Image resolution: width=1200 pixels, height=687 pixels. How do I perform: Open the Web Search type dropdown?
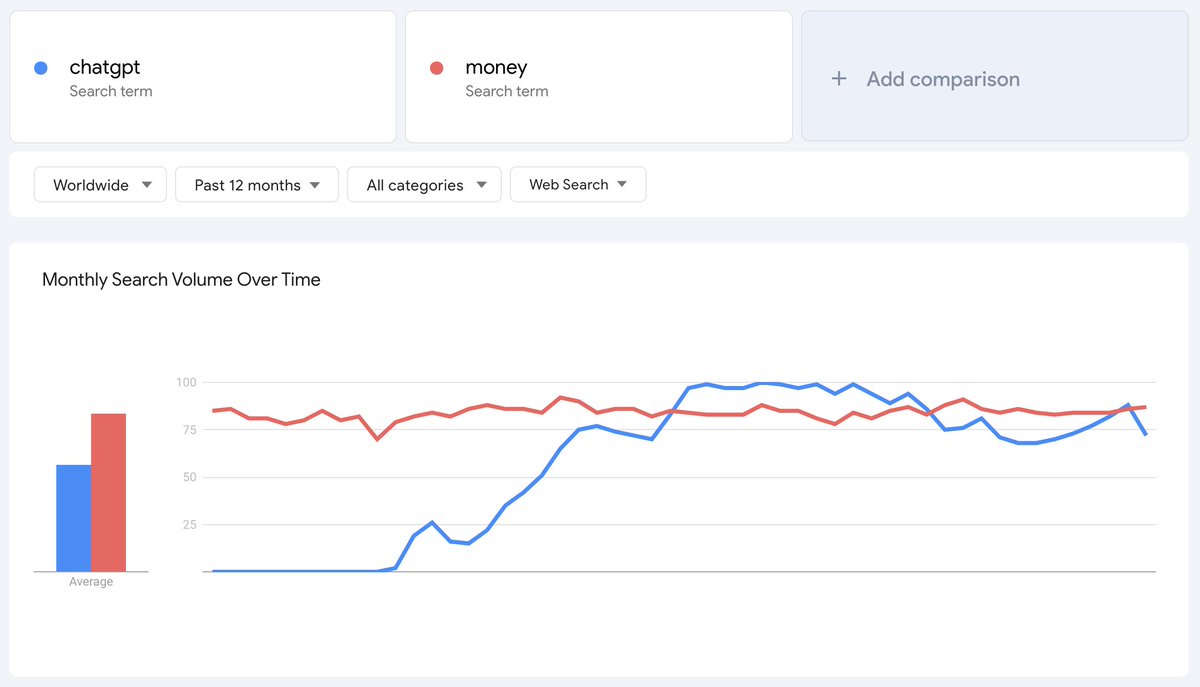tap(578, 184)
